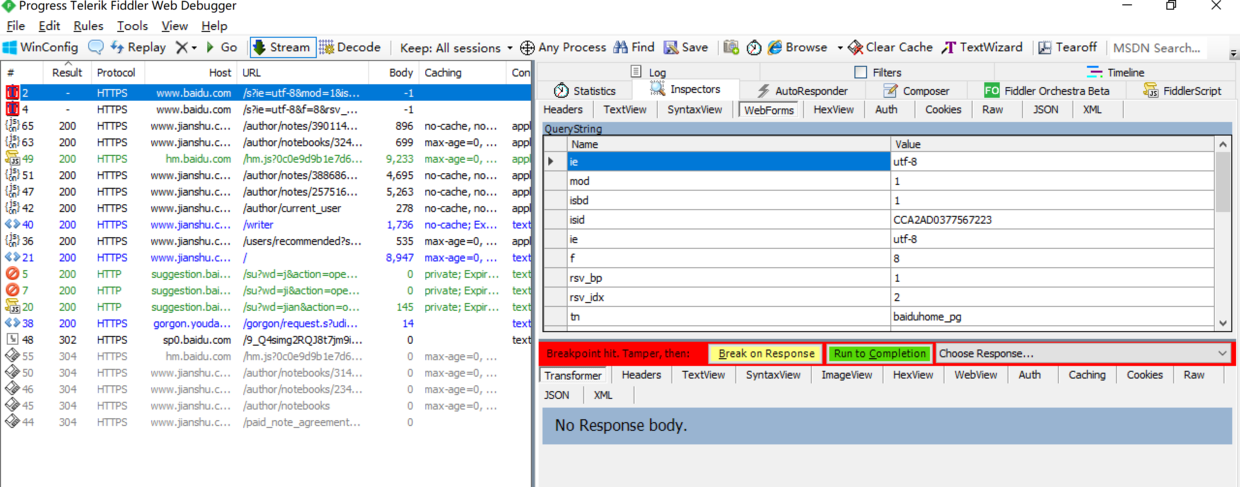Toggle the Decode option
This screenshot has height=487, width=1240.
pyautogui.click(x=350, y=47)
